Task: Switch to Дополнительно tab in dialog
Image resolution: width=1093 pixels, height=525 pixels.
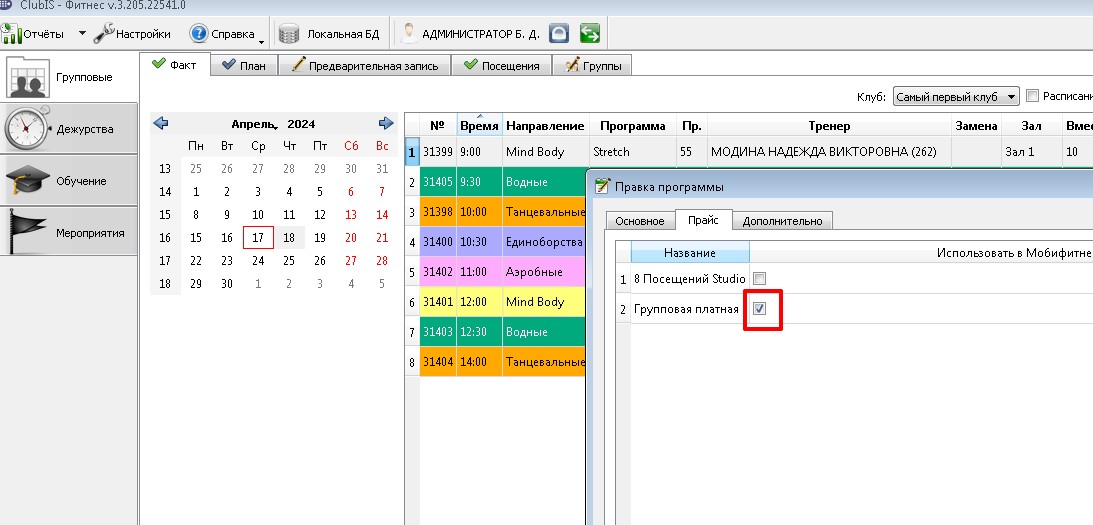Action: coord(782,221)
